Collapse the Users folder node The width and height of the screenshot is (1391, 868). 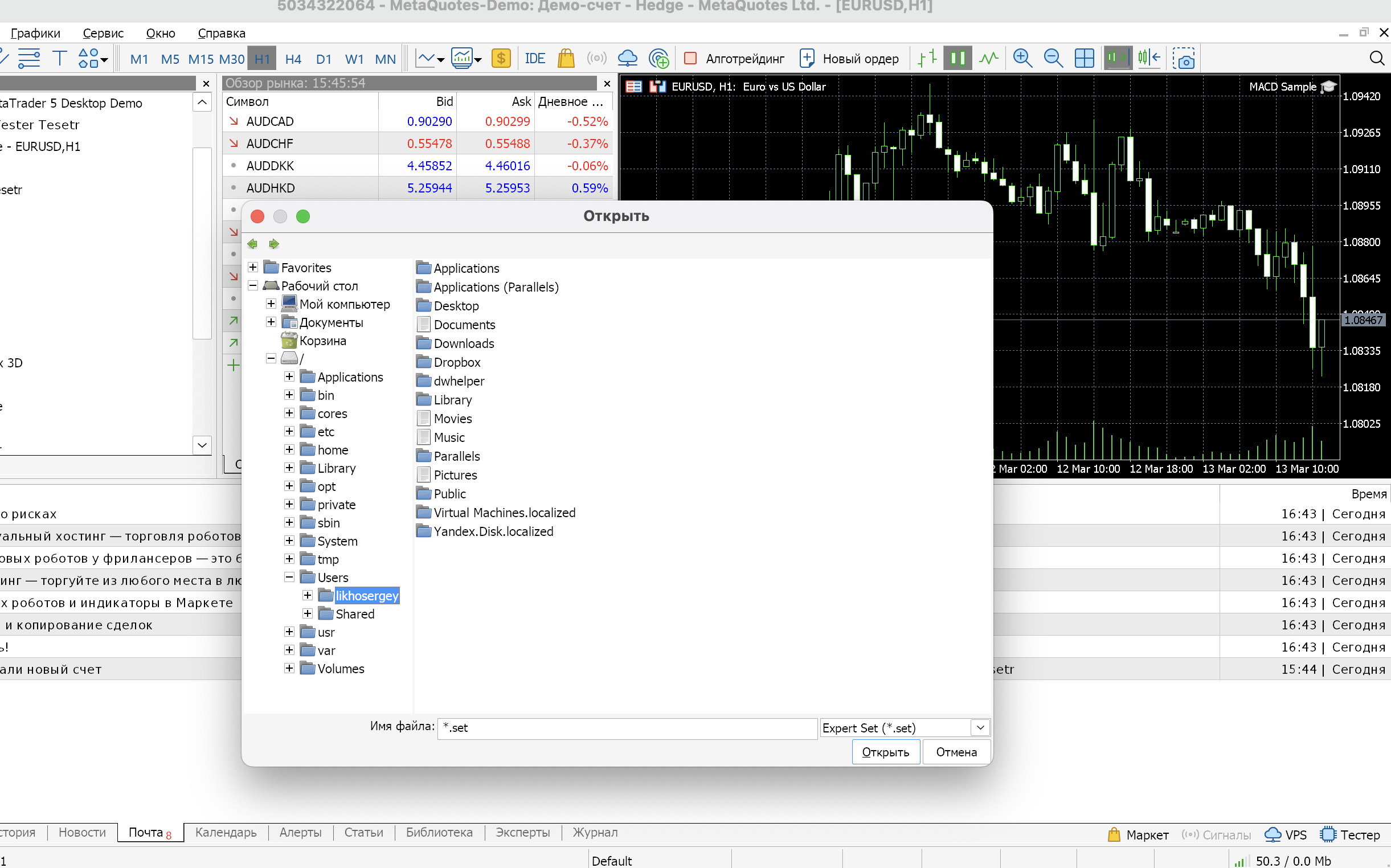point(289,578)
